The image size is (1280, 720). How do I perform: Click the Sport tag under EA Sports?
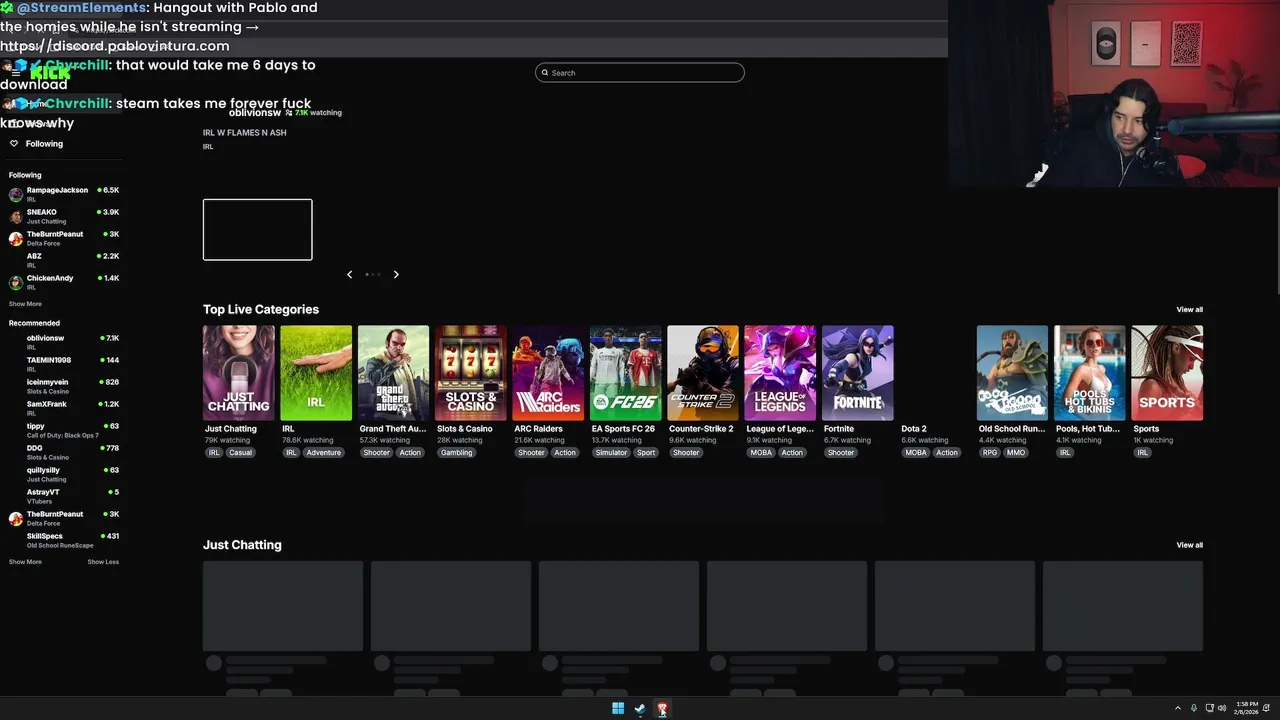pyautogui.click(x=646, y=453)
